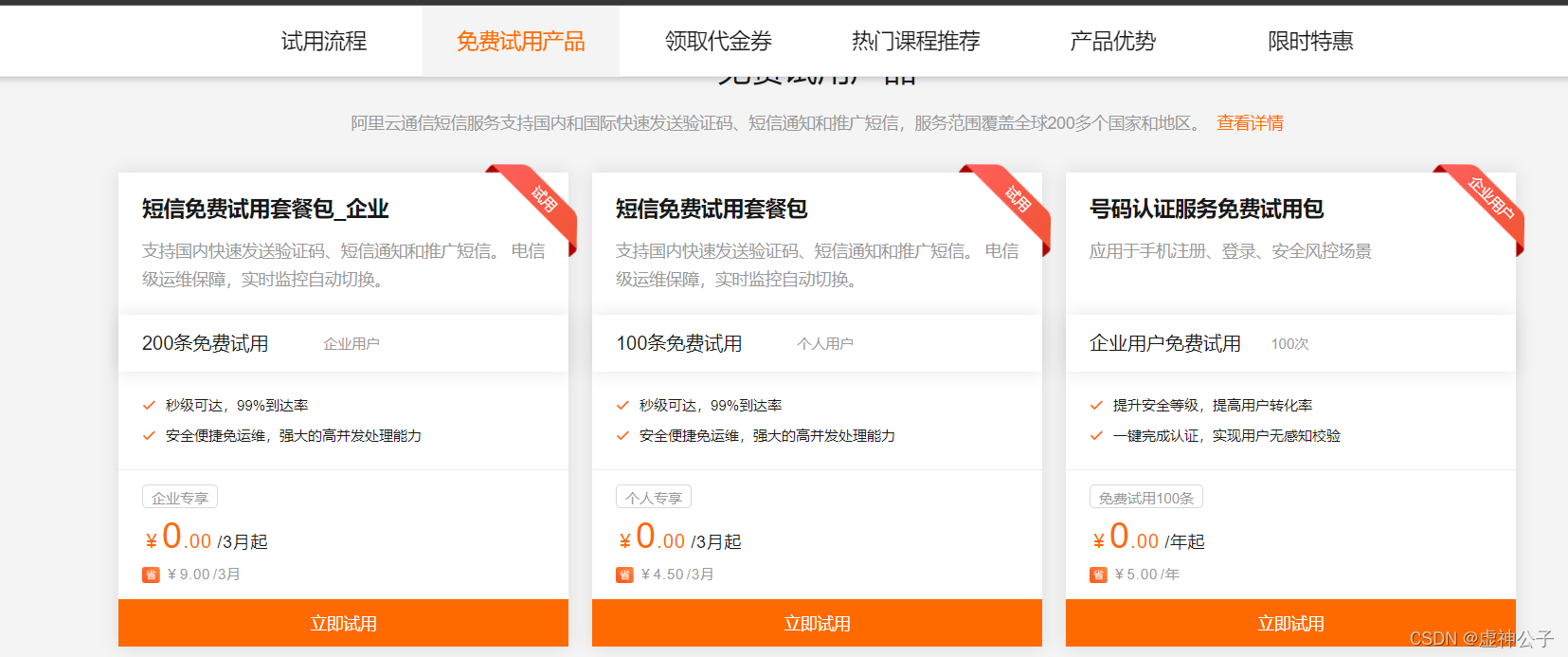Click 立即试用 for 号码认证服务免费试用包
Viewport: 1568px width, 657px height.
click(x=1290, y=623)
